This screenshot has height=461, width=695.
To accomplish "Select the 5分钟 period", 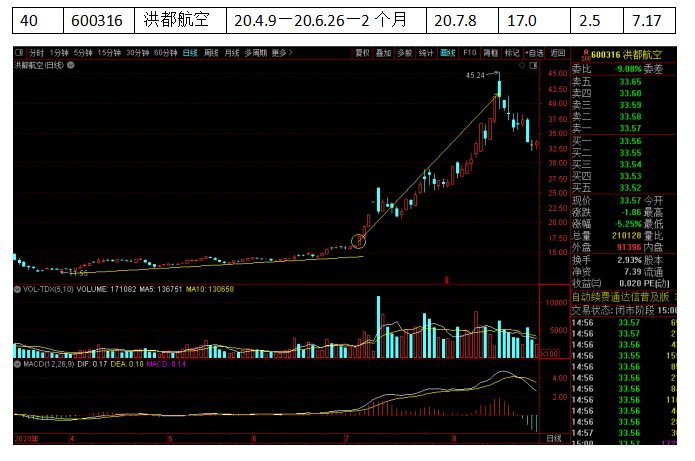I will tap(83, 53).
